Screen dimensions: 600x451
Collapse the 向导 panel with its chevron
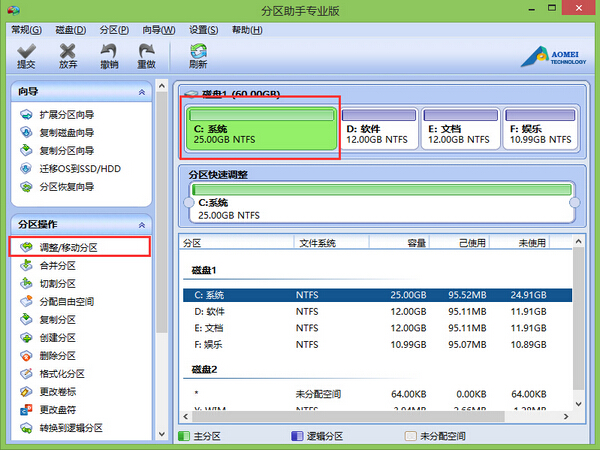click(x=142, y=92)
